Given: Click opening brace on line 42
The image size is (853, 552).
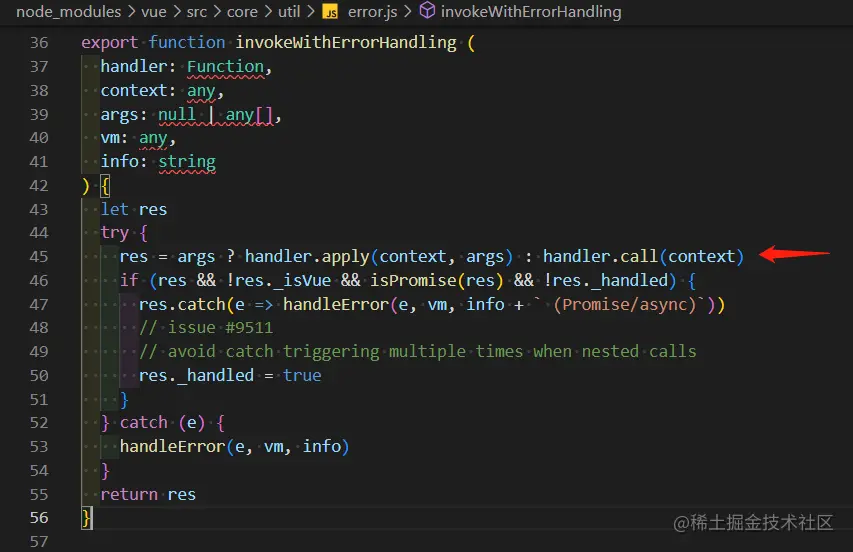Looking at the screenshot, I should pyautogui.click(x=105, y=185).
